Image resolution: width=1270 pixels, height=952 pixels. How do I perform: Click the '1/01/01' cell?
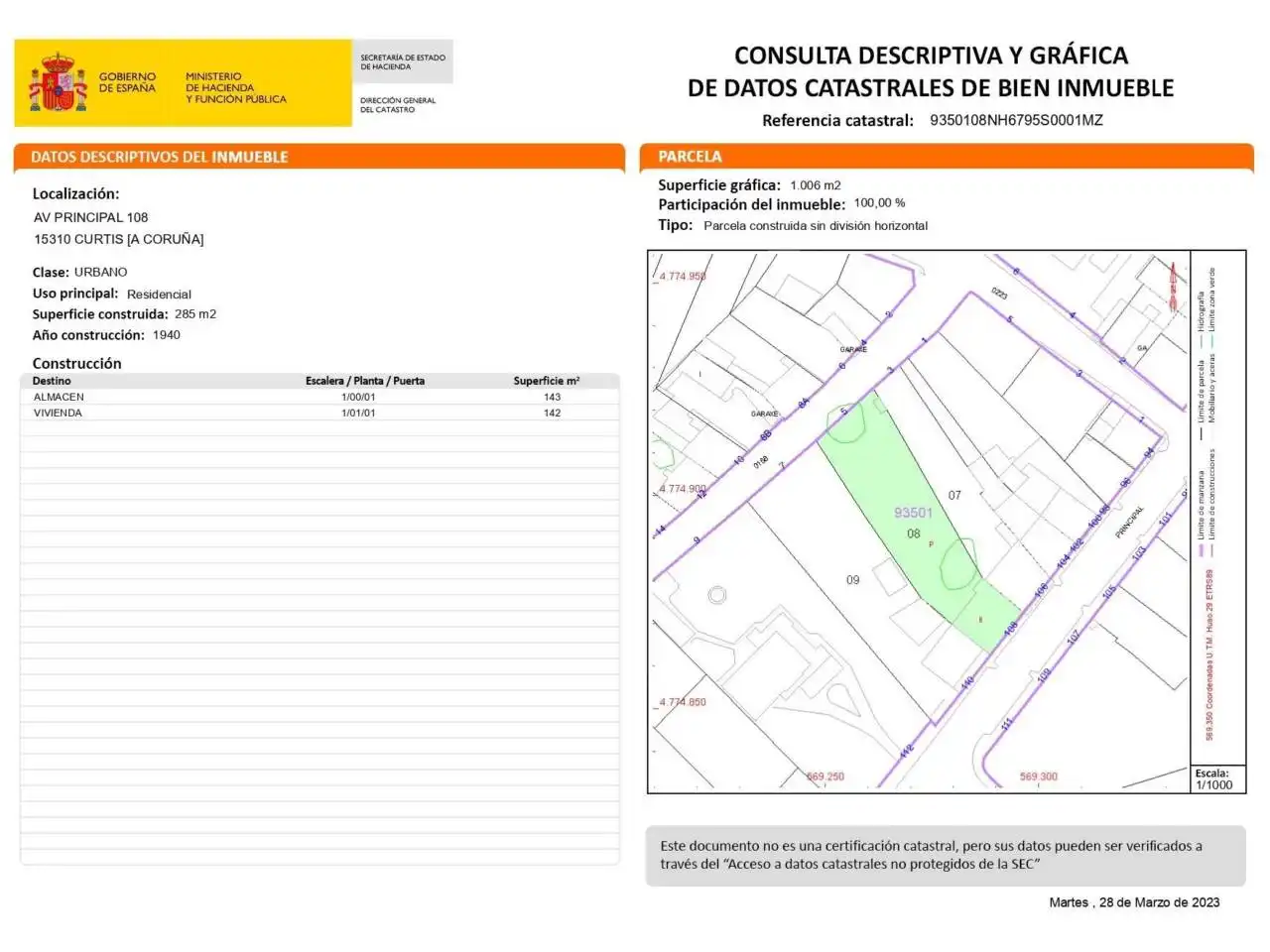[358, 413]
